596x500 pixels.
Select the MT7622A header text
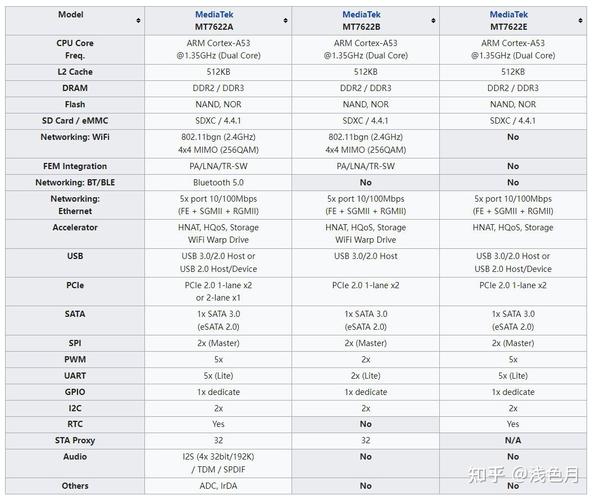(x=214, y=27)
